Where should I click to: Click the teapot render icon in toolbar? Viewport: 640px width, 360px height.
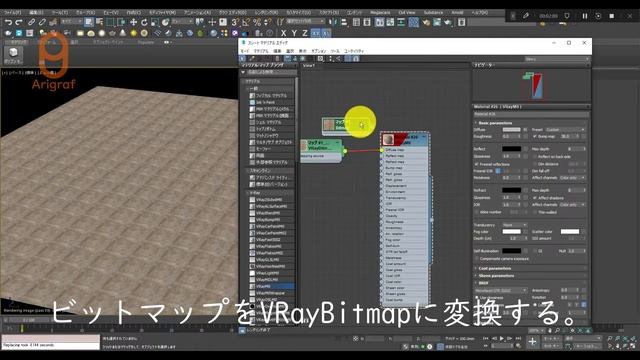(x=448, y=22)
